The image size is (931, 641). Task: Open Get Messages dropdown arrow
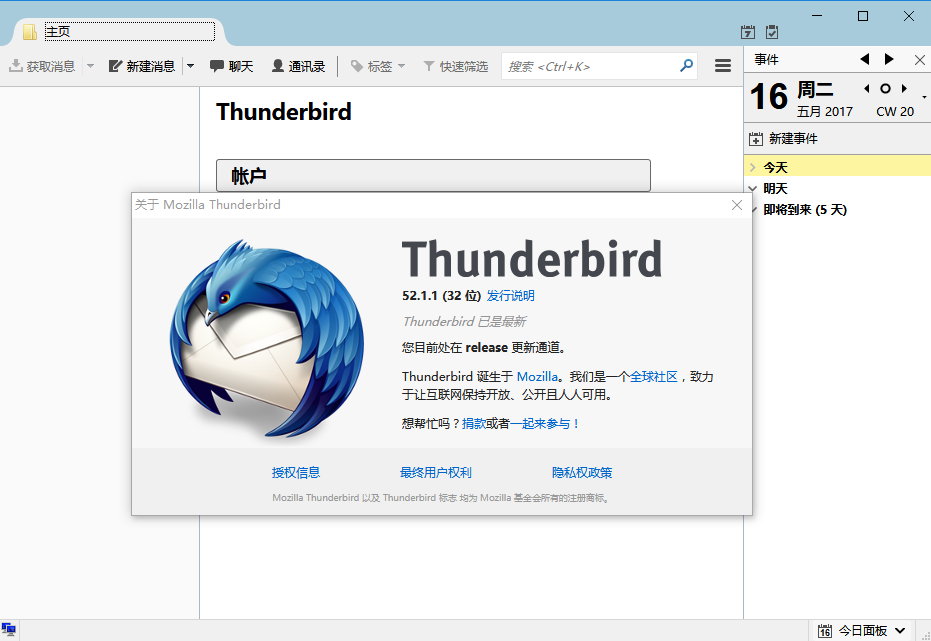tap(90, 66)
